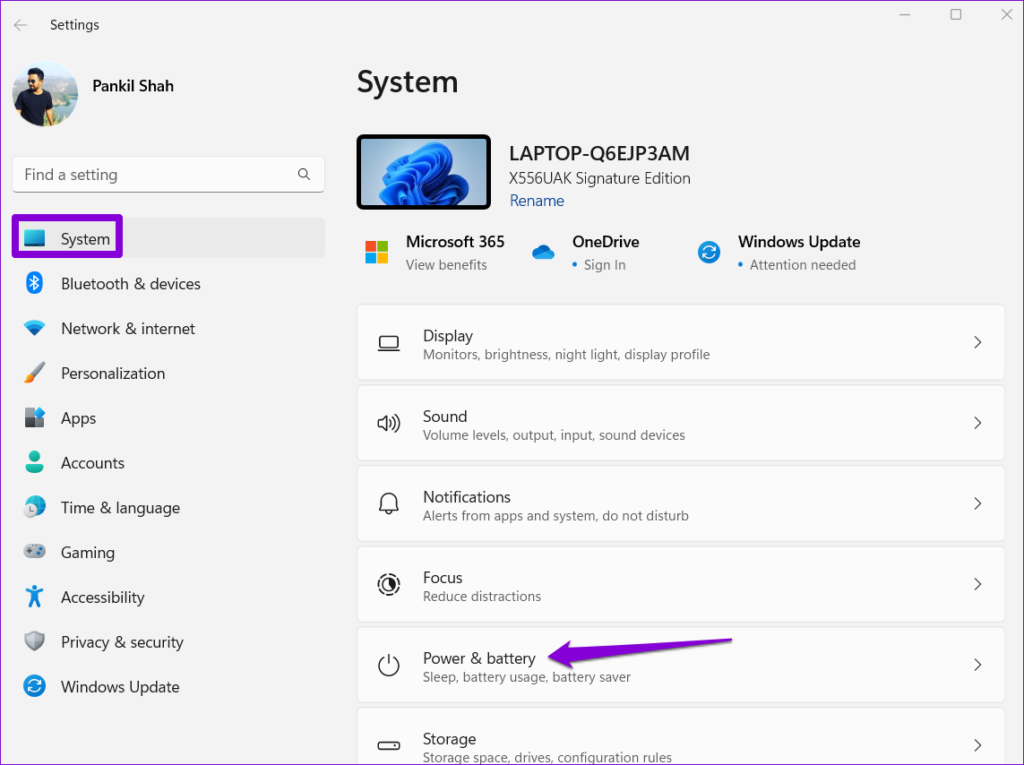Select the Gaming controller icon
This screenshot has width=1024, height=765.
point(32,552)
